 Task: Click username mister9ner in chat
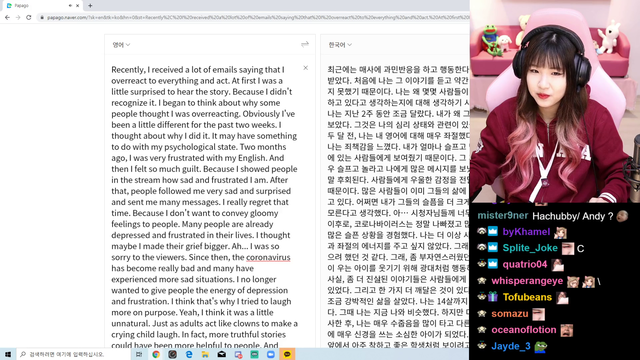[502, 216]
